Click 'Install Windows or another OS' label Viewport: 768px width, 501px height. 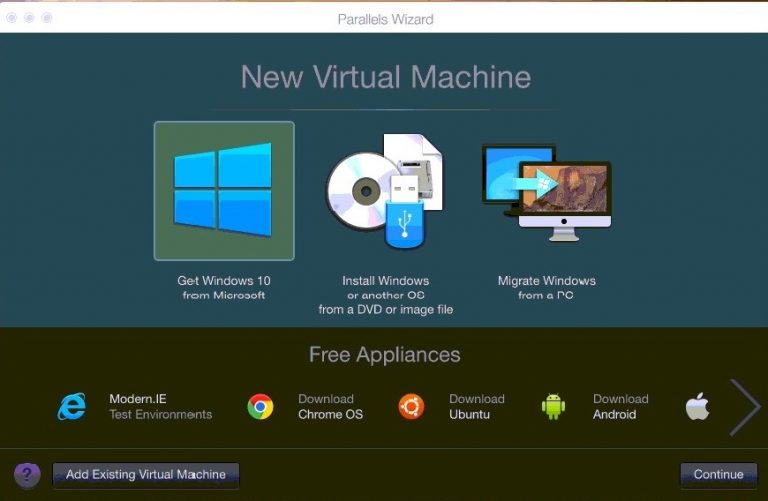pyautogui.click(x=385, y=295)
